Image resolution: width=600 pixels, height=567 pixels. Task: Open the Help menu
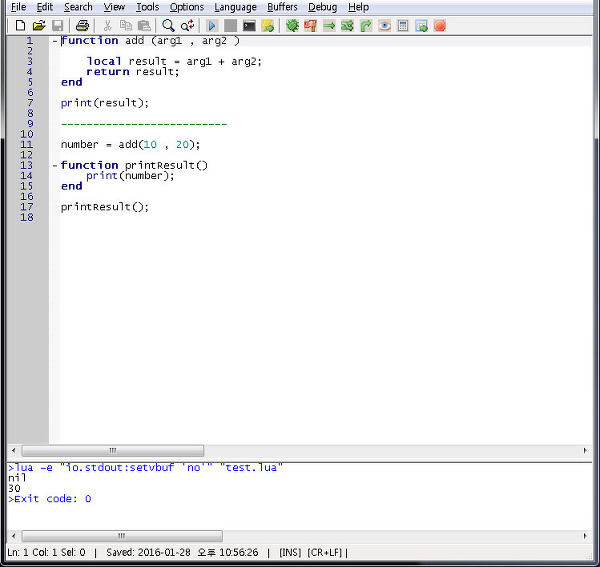pos(359,7)
